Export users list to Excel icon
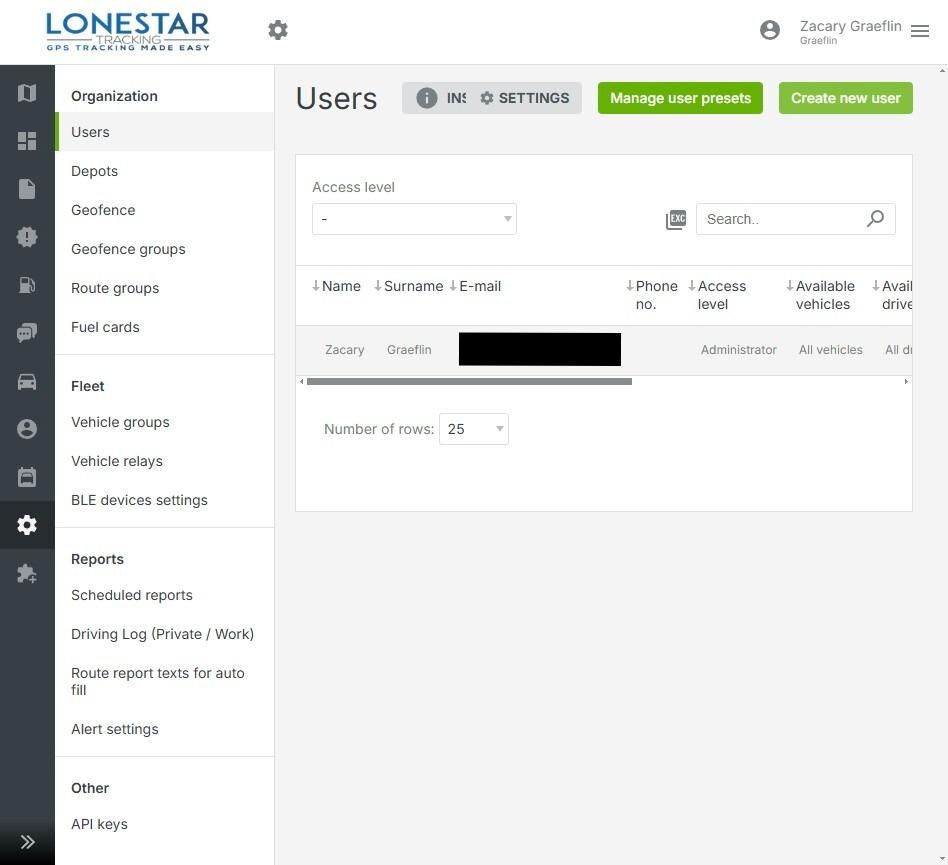The width and height of the screenshot is (948, 865). coord(676,219)
